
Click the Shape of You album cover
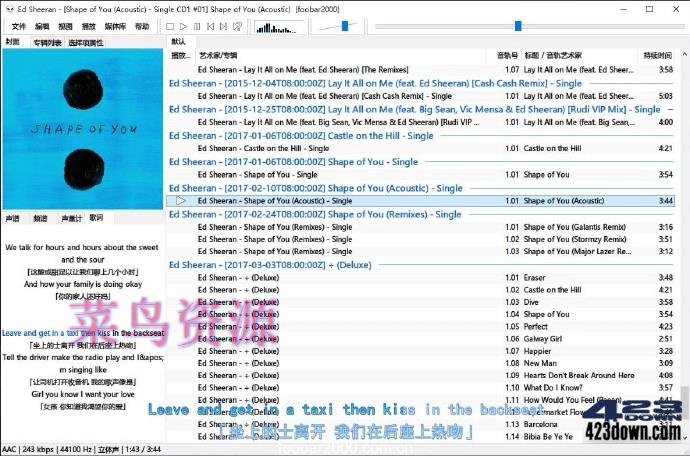[x=83, y=129]
